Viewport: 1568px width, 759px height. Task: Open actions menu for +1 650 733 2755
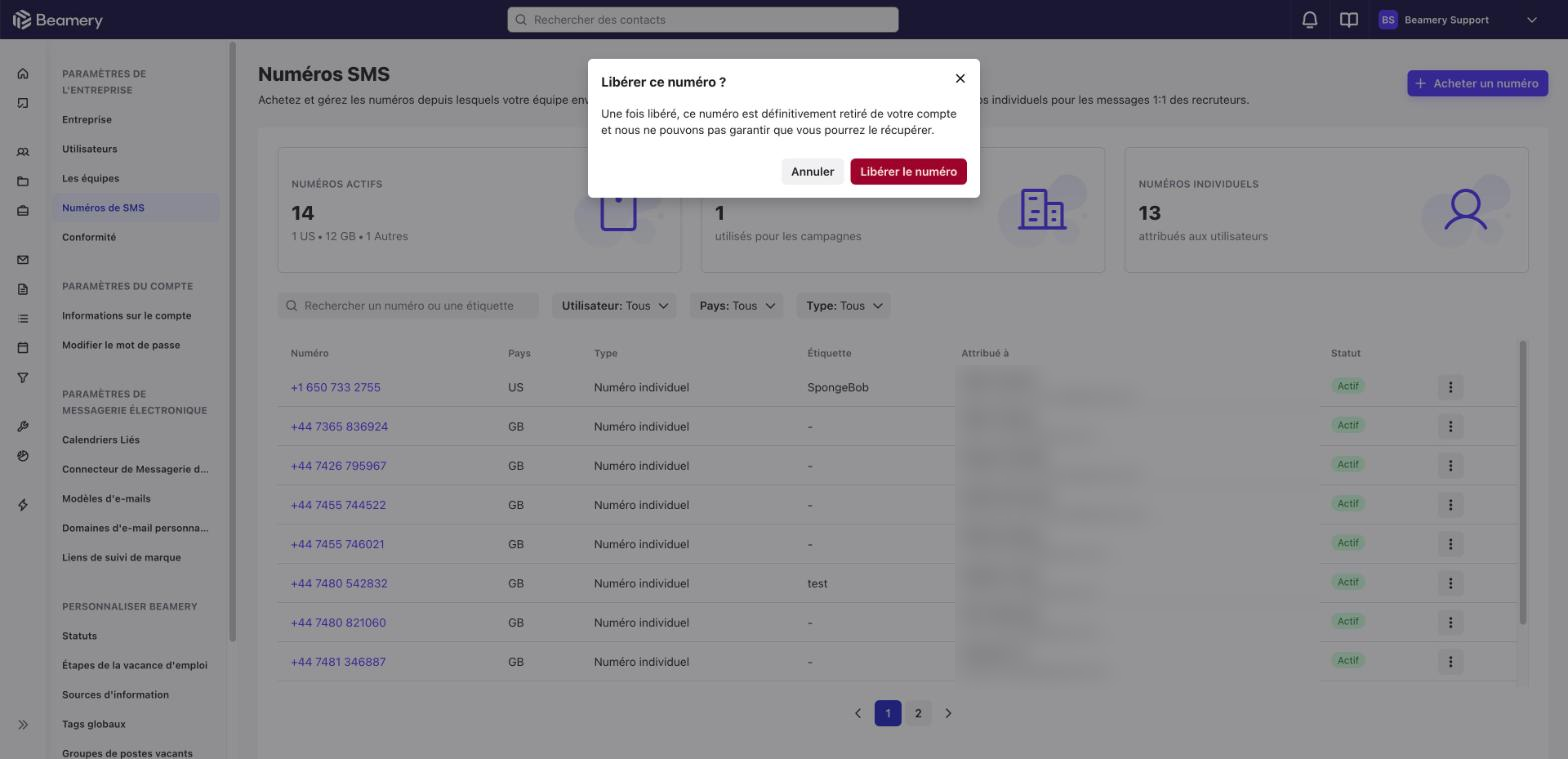coord(1450,387)
